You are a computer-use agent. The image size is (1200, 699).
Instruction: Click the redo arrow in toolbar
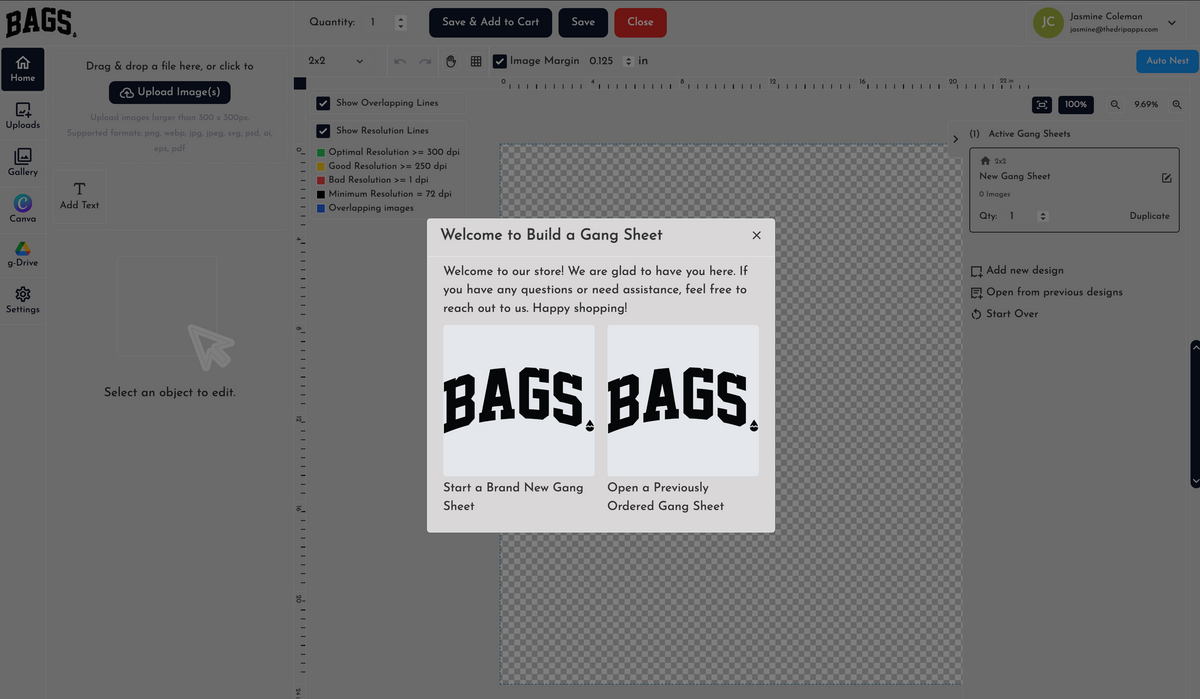(x=425, y=61)
